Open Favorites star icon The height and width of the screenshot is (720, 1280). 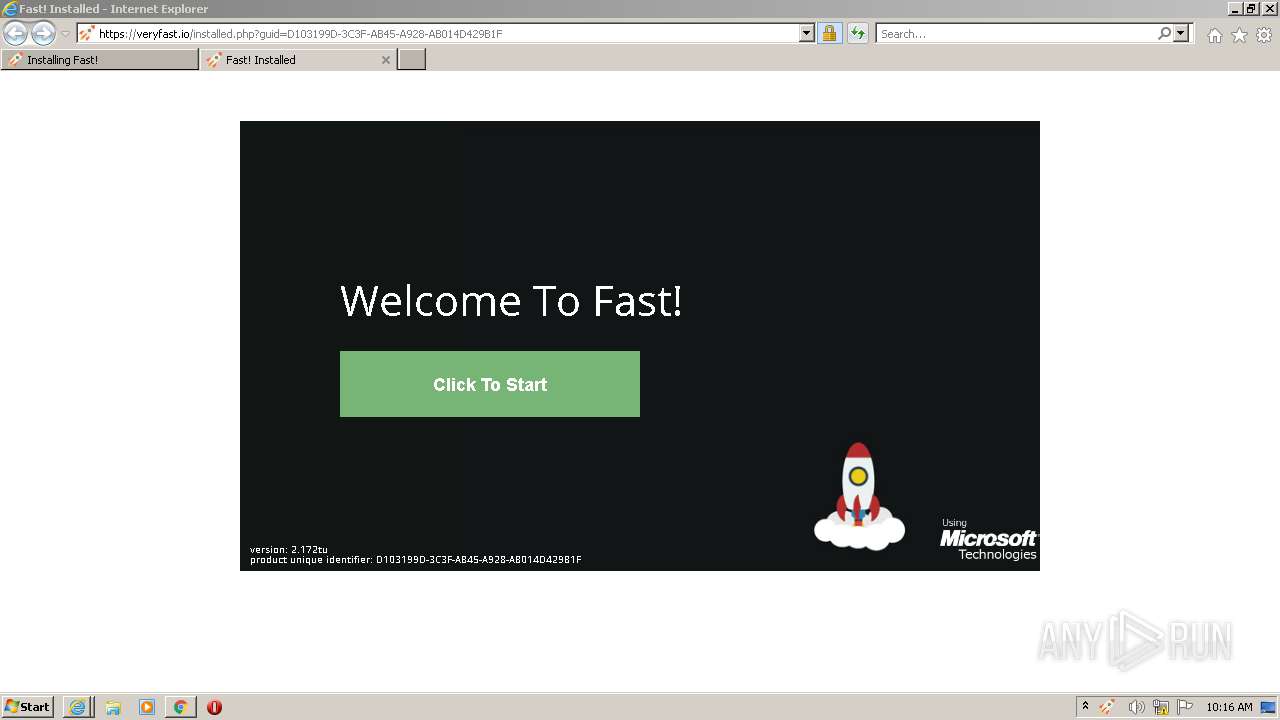[x=1239, y=35]
